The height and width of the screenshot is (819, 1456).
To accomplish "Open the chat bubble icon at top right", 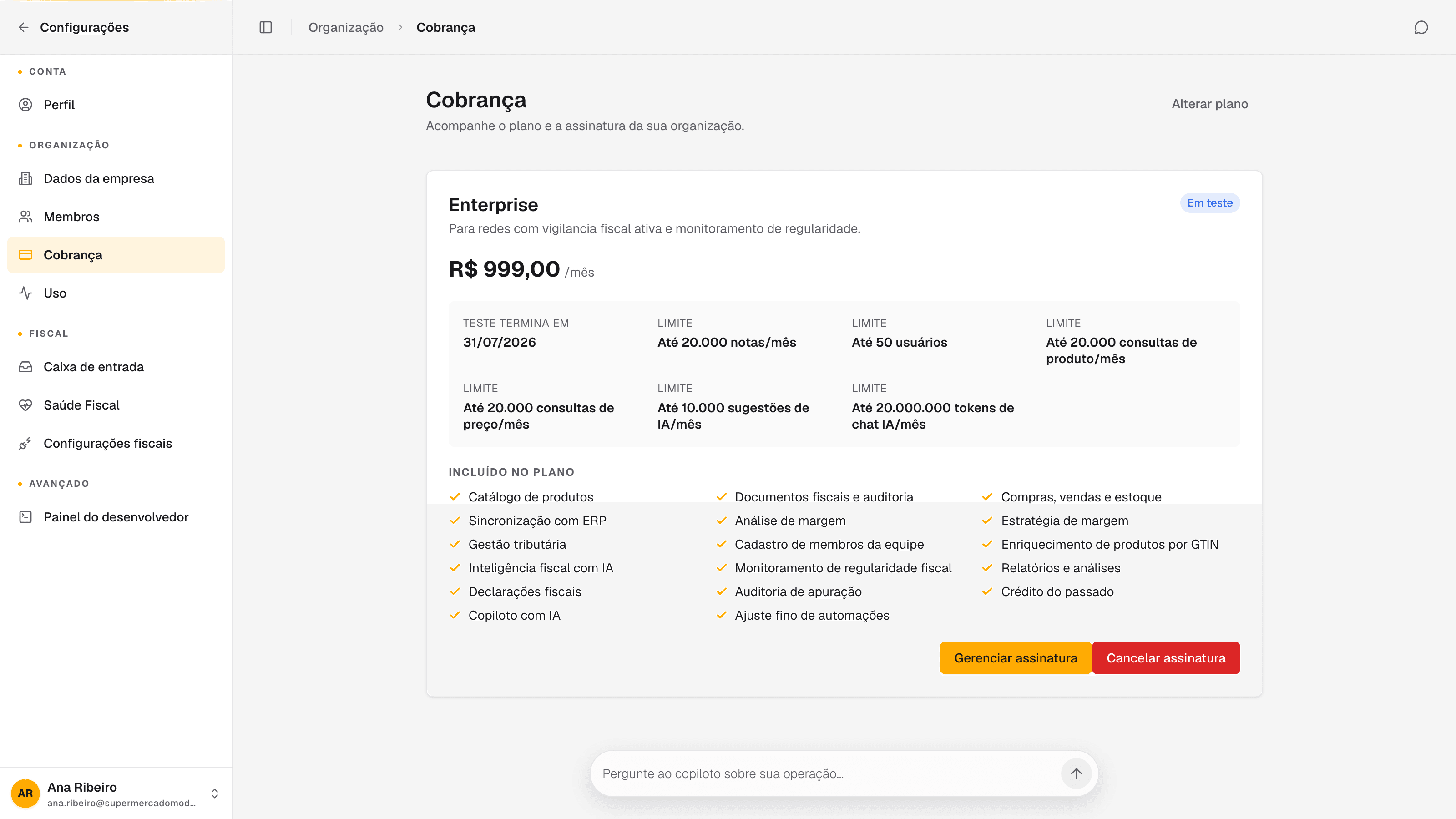I will tap(1421, 27).
